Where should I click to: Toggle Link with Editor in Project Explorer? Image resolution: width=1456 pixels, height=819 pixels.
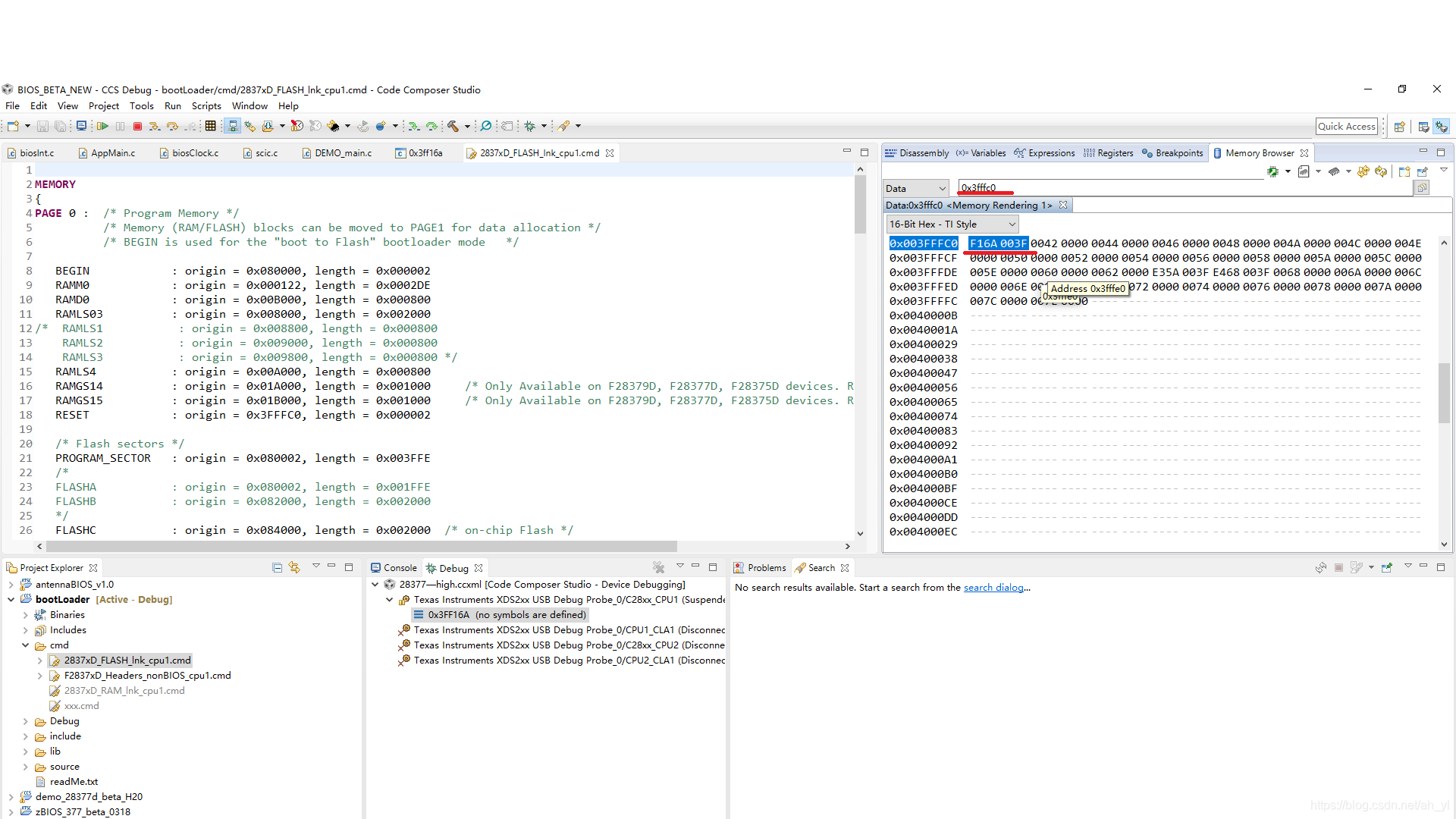(294, 567)
